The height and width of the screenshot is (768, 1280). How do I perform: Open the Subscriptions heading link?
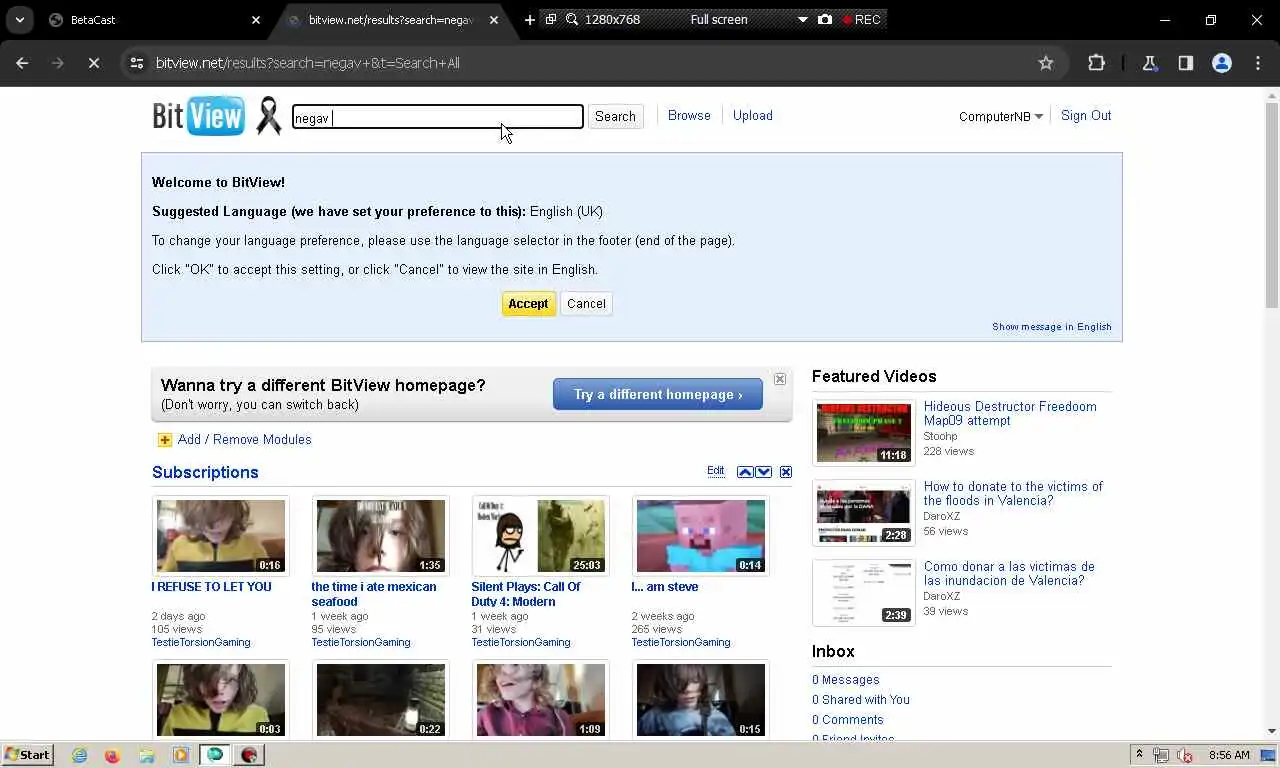[x=205, y=472]
